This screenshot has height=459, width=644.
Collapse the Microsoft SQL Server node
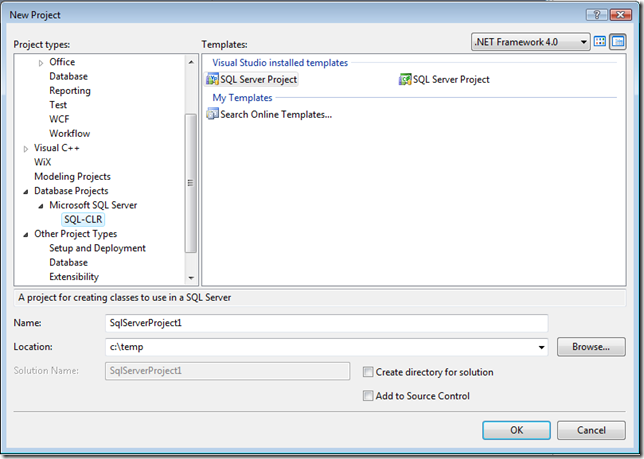coord(41,206)
